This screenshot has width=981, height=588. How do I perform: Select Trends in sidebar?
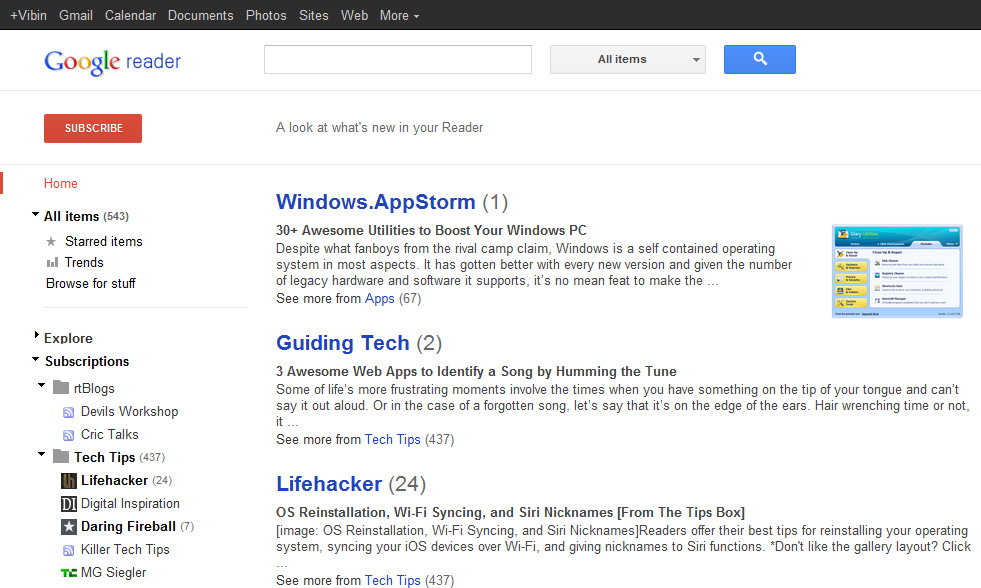[84, 262]
